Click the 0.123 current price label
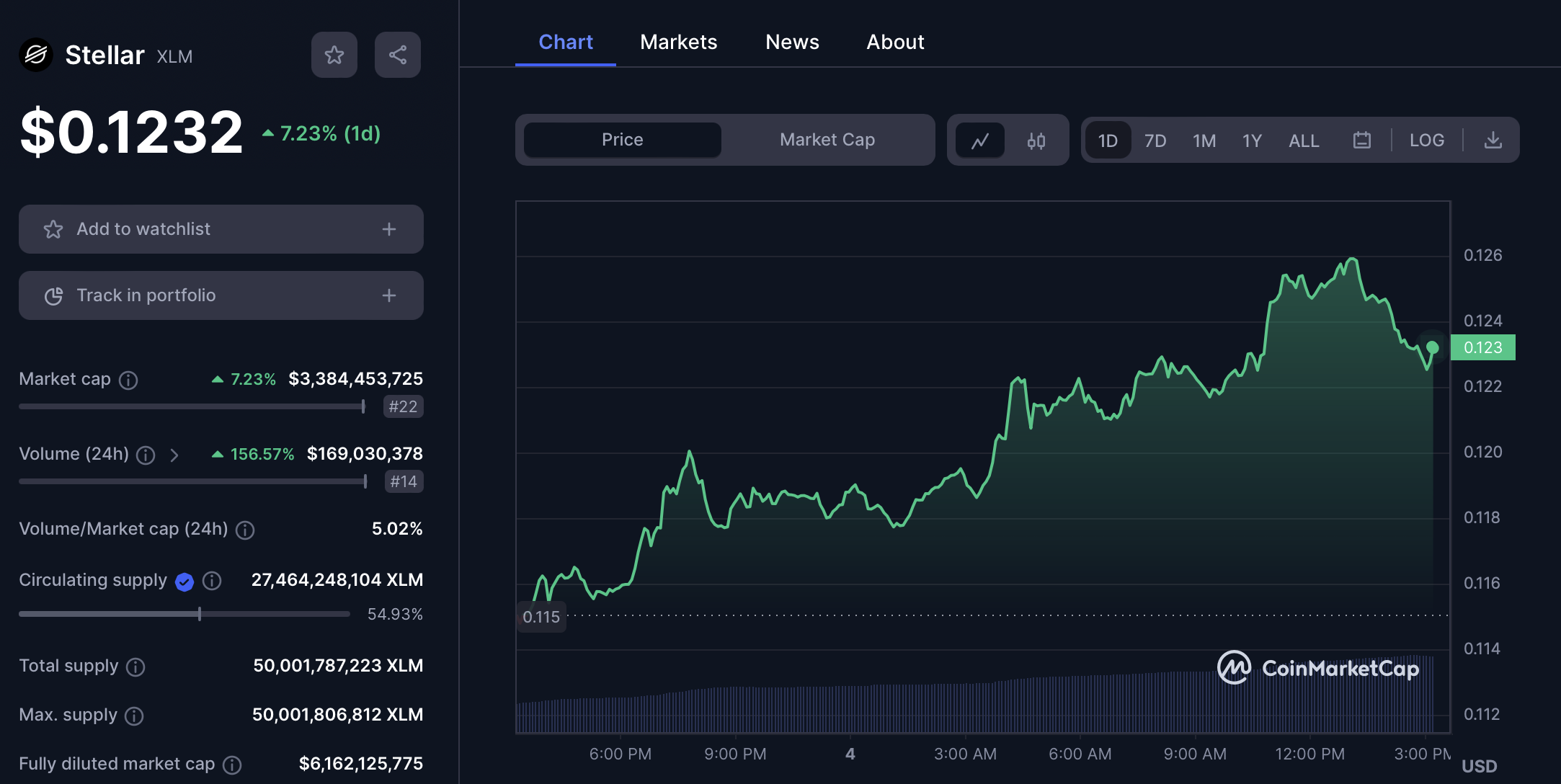 1483,347
